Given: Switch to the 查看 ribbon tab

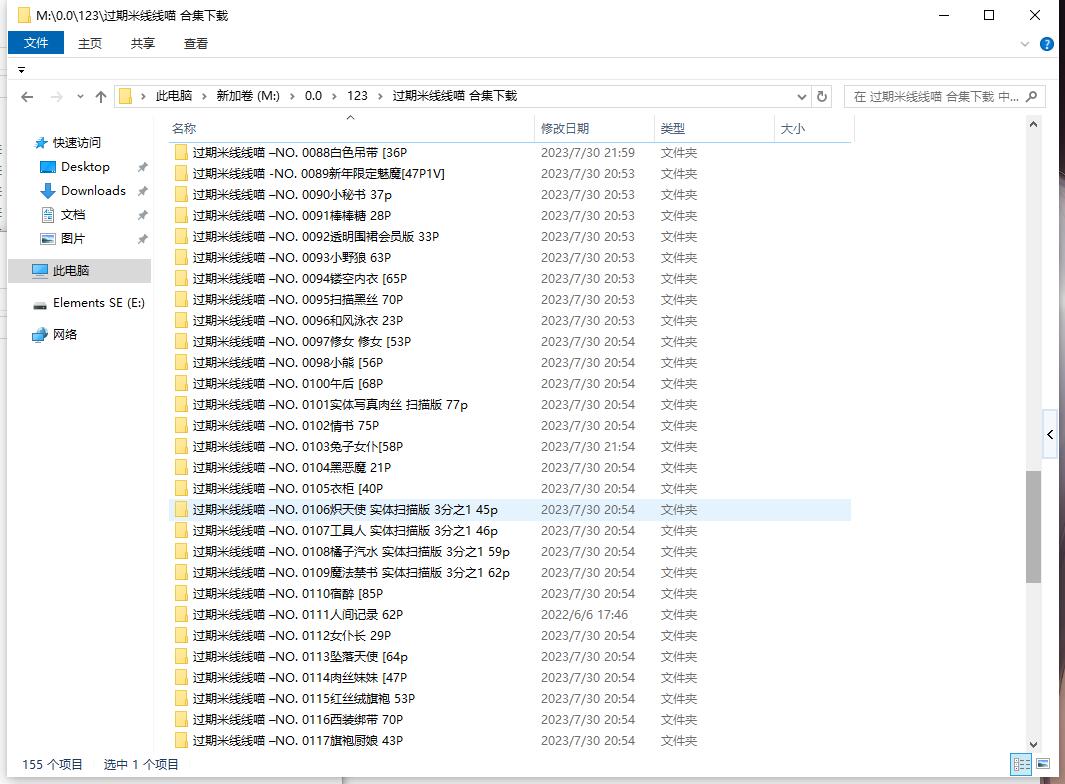Looking at the screenshot, I should [196, 43].
